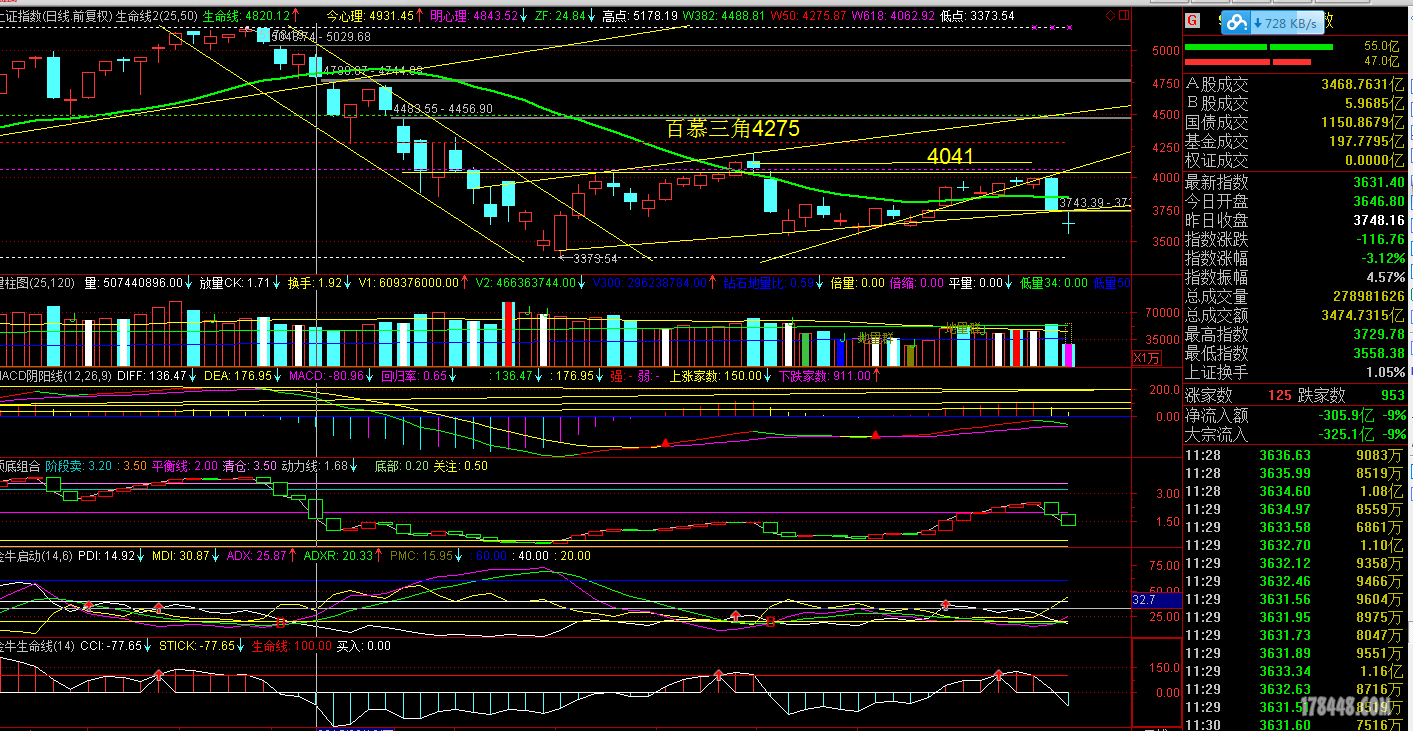This screenshot has height=731, width=1413.
Task: Click the 动力线: 1.68 value
Action: pyautogui.click(x=314, y=465)
